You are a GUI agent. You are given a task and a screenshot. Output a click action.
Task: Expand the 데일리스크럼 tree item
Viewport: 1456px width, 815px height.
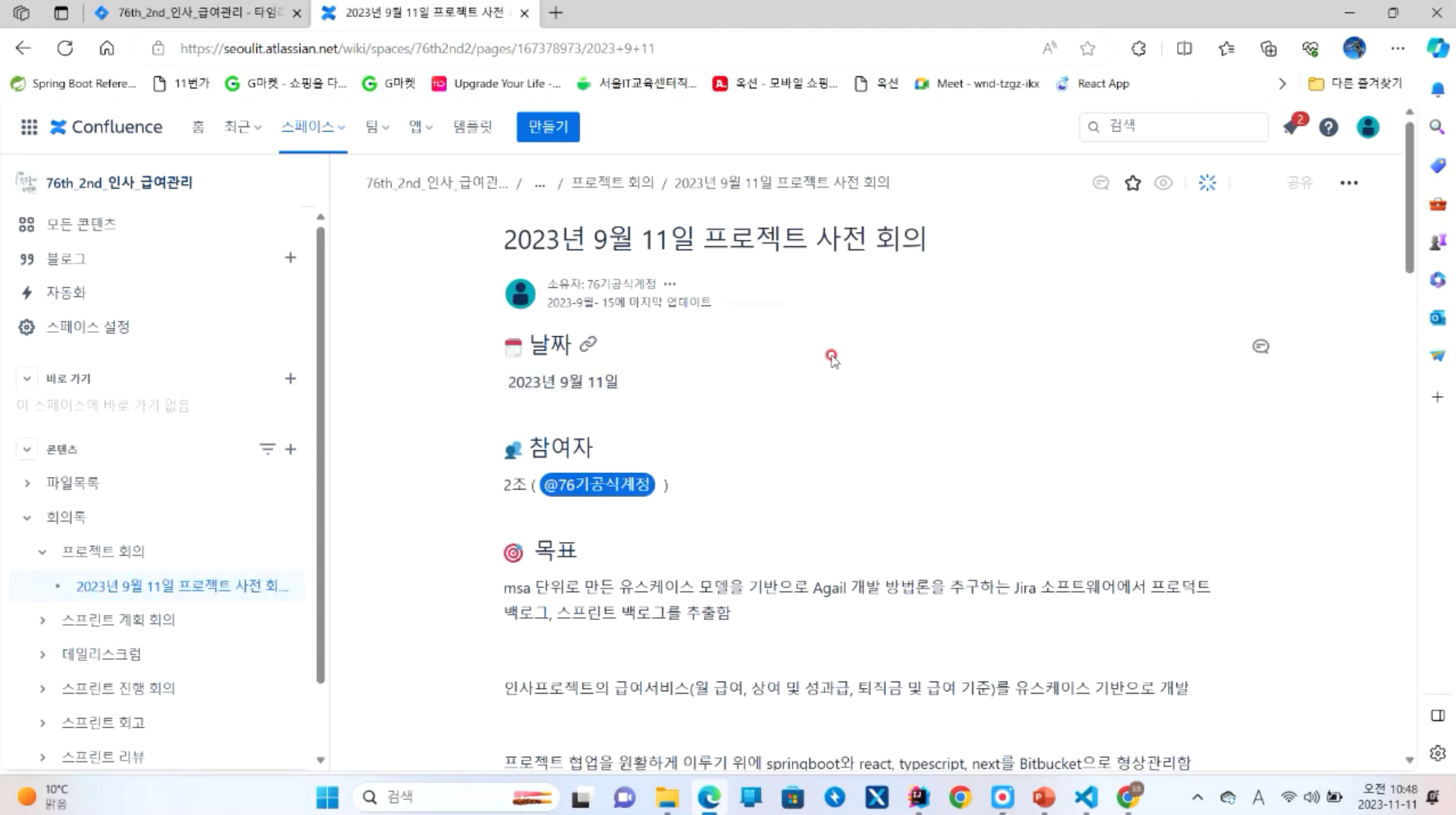click(42, 654)
